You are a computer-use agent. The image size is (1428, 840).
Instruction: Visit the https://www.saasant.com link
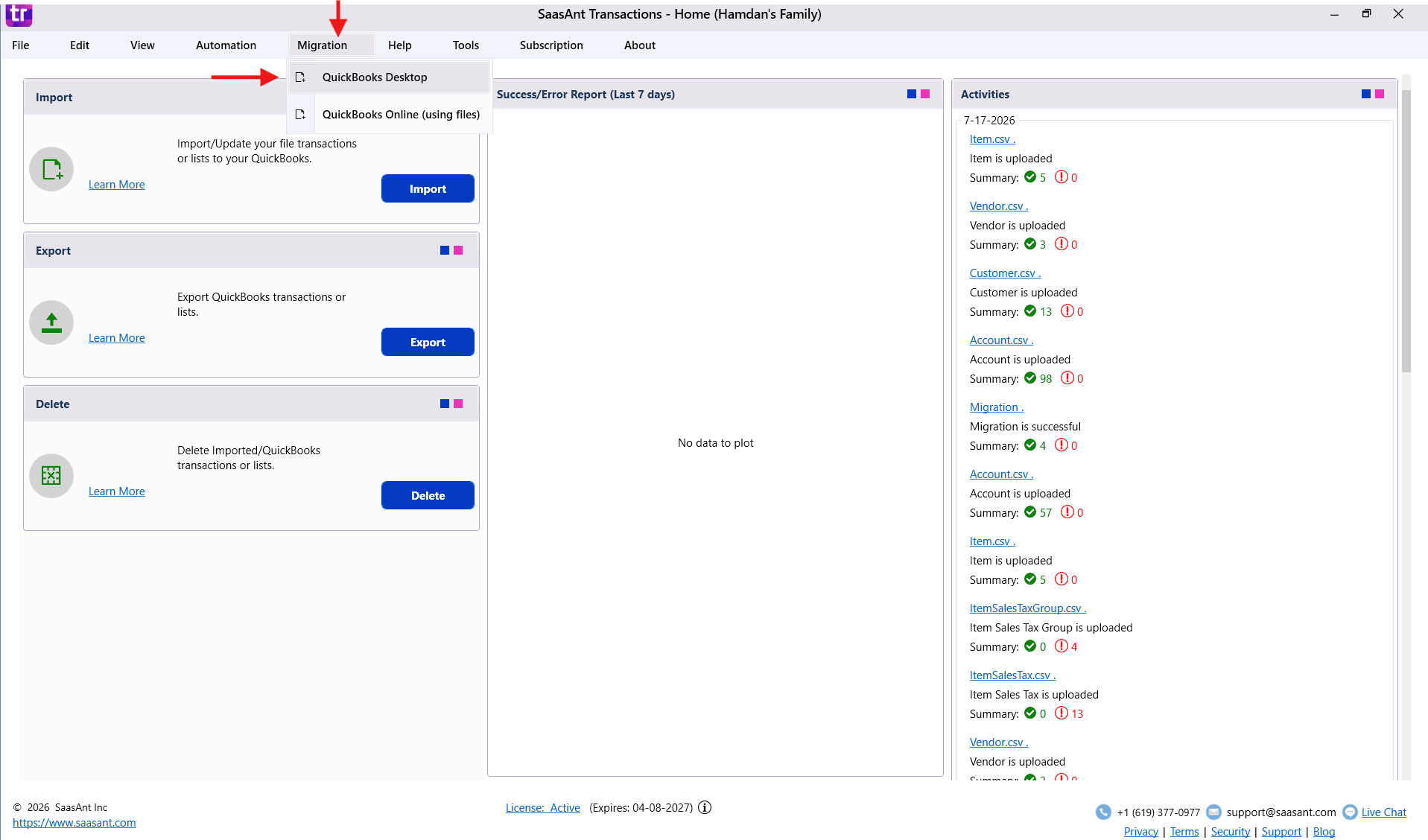coord(74,823)
